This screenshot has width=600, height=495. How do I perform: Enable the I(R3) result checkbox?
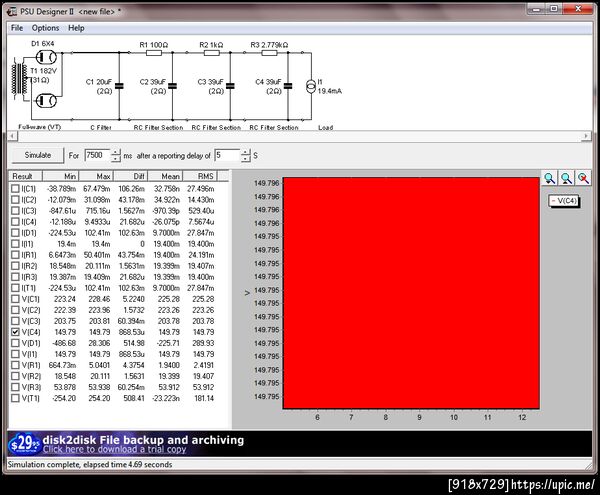click(15, 277)
